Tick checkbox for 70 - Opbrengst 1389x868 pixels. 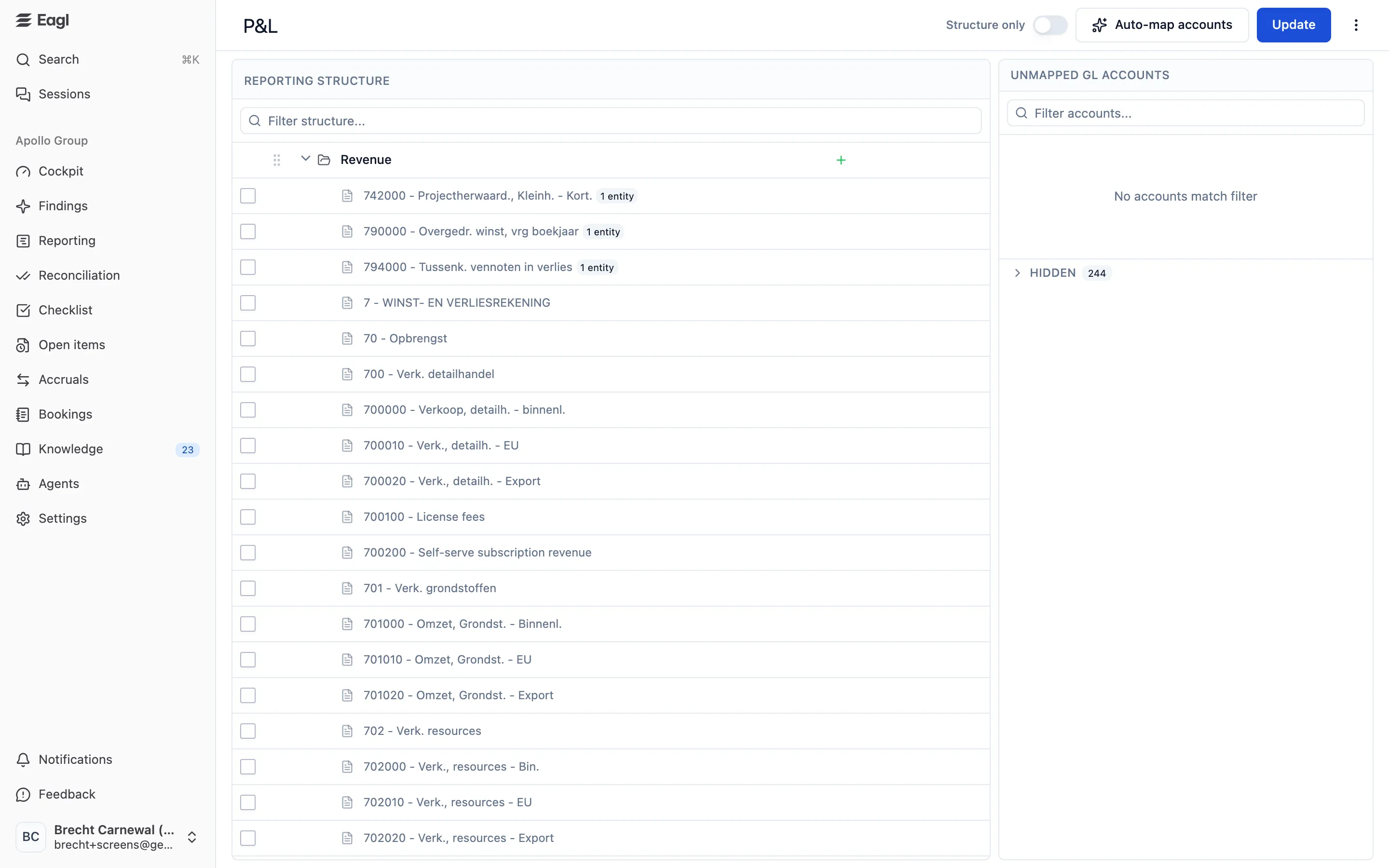coord(248,339)
